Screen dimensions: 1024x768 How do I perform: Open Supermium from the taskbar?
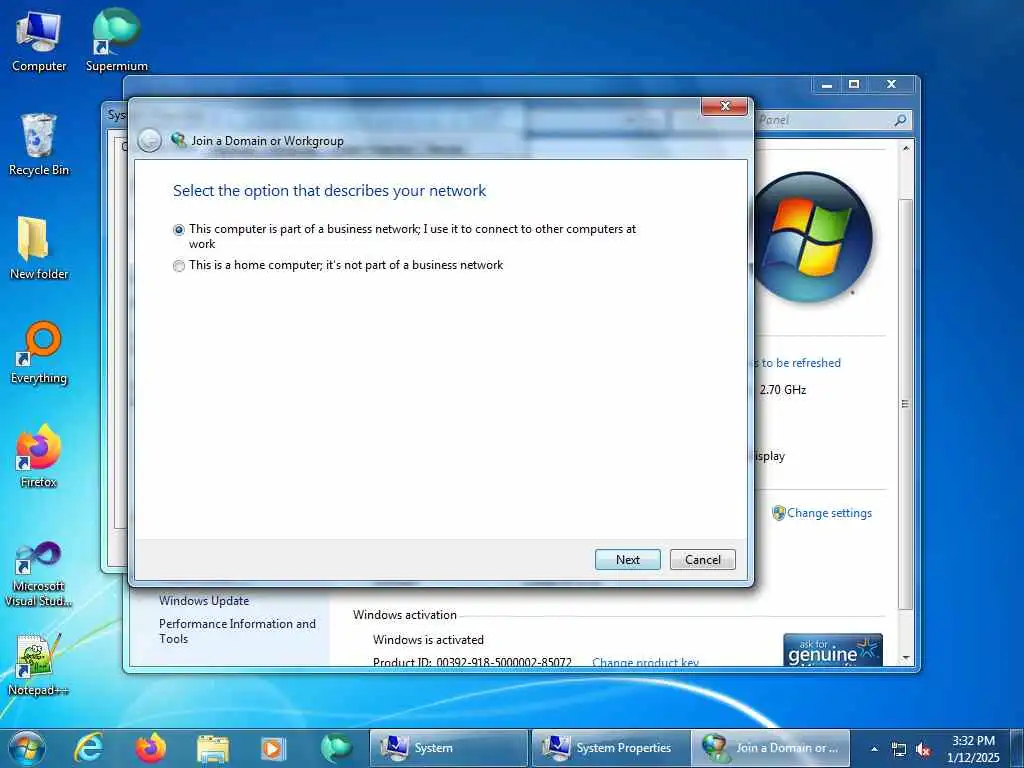pos(336,748)
